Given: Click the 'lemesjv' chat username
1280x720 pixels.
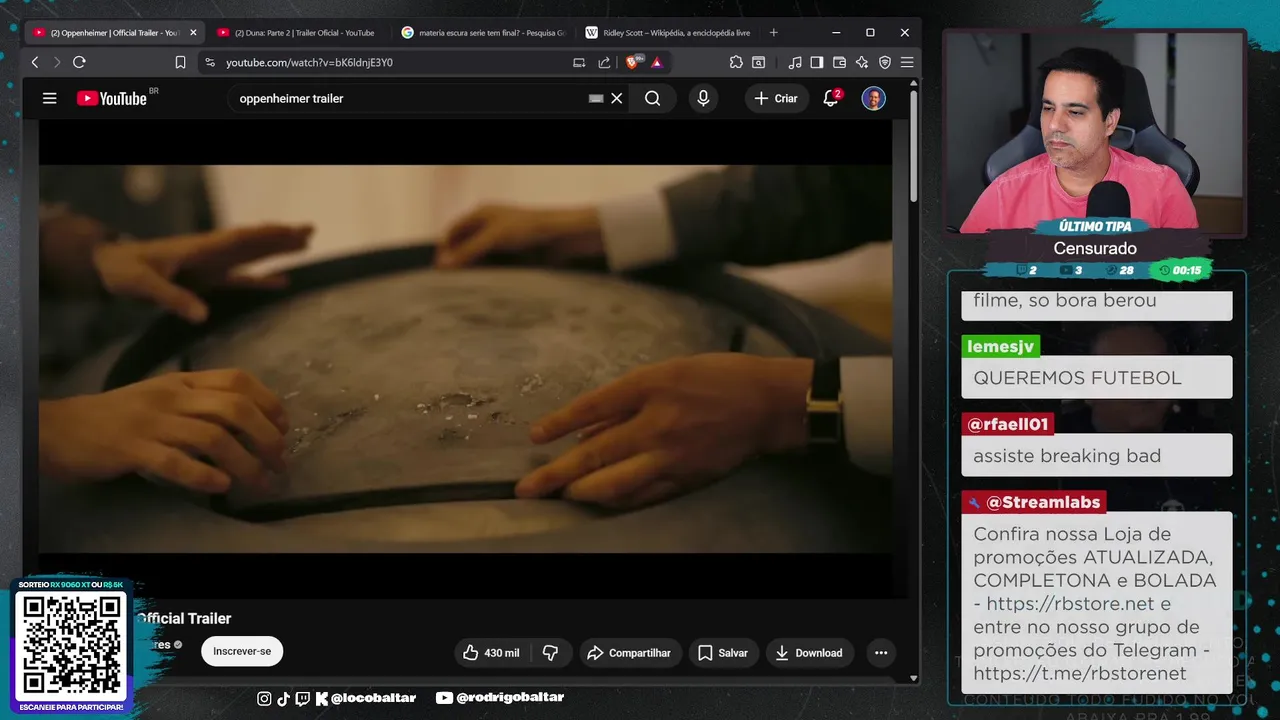Looking at the screenshot, I should coord(1001,346).
